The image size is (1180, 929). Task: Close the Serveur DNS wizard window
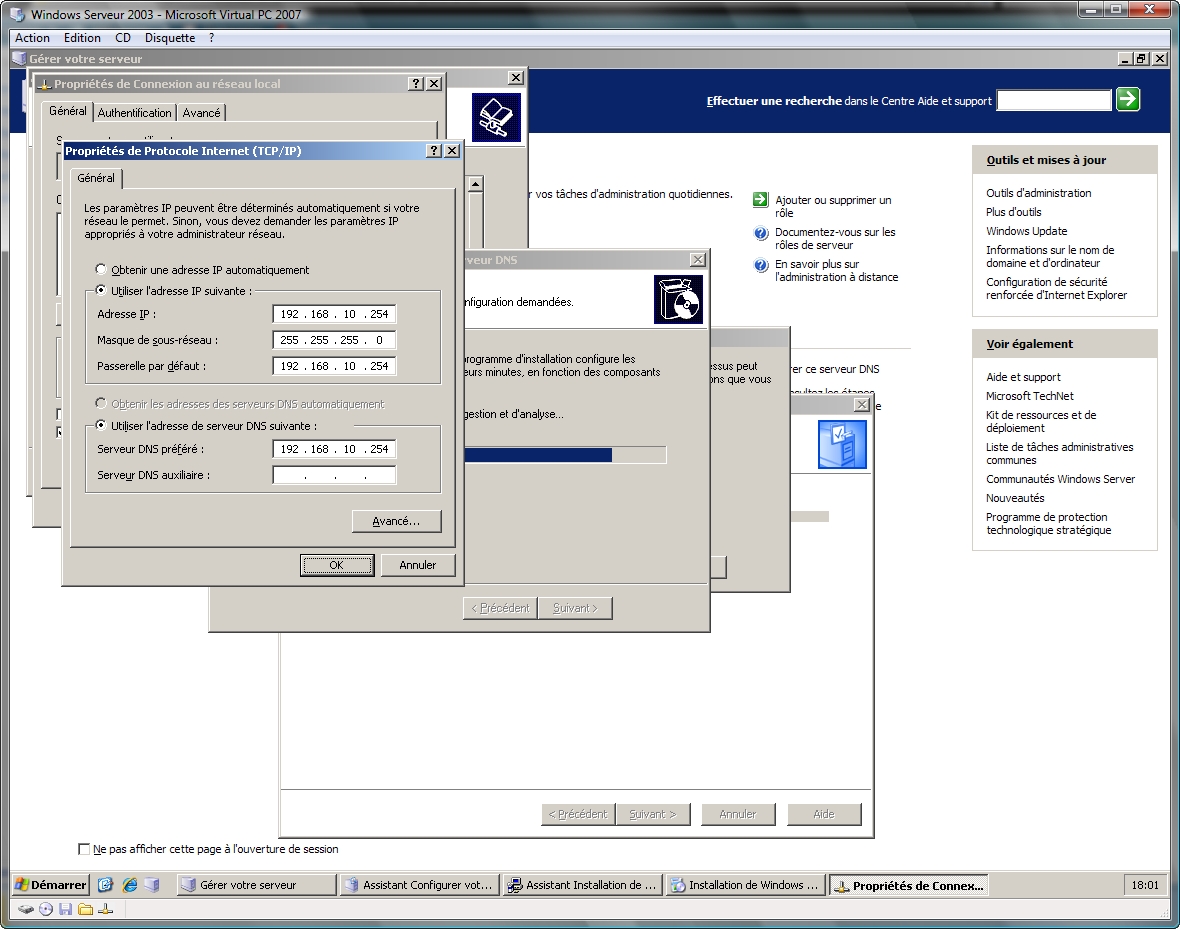click(x=698, y=260)
